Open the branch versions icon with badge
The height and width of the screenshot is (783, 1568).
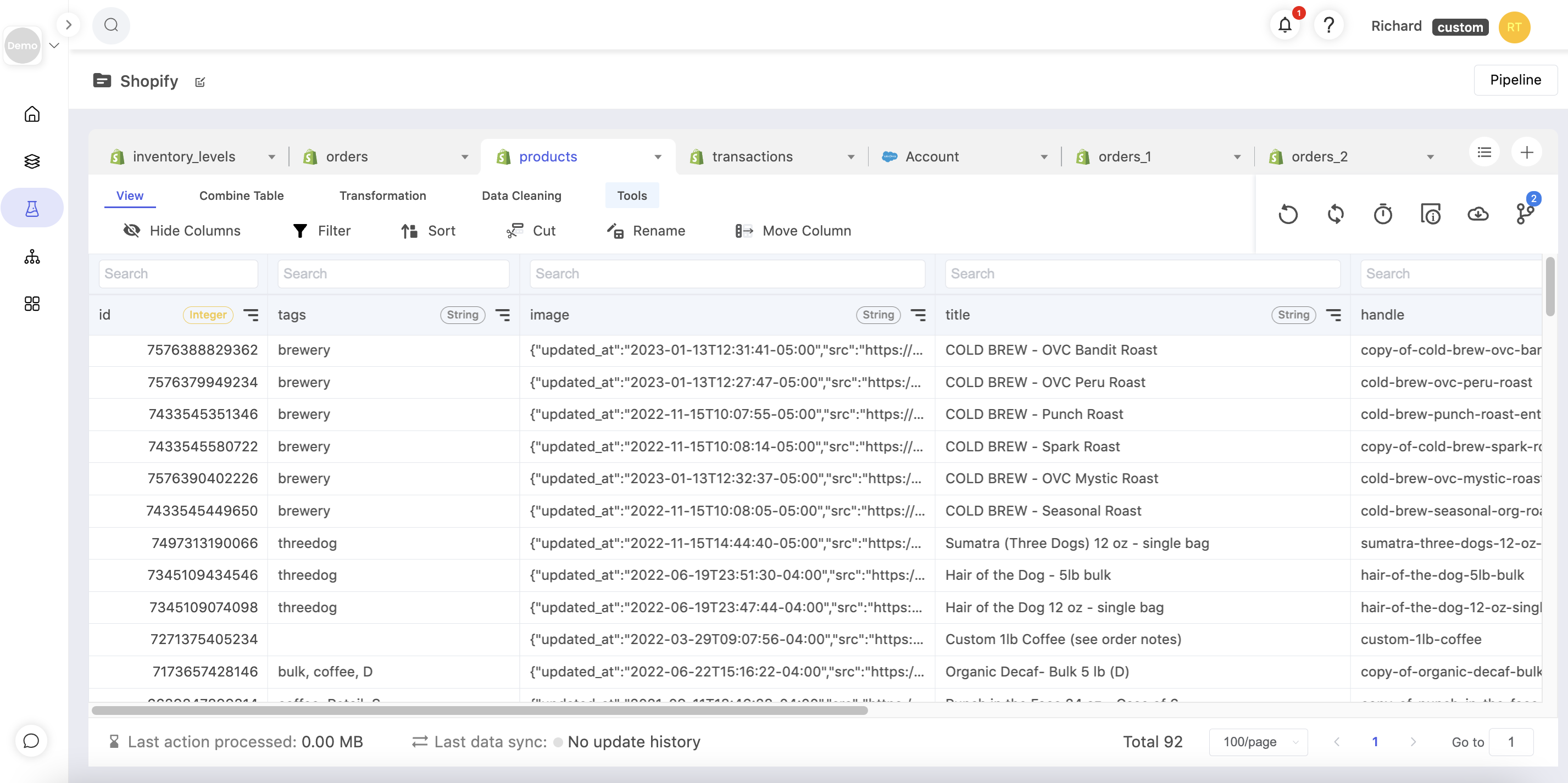[1525, 213]
